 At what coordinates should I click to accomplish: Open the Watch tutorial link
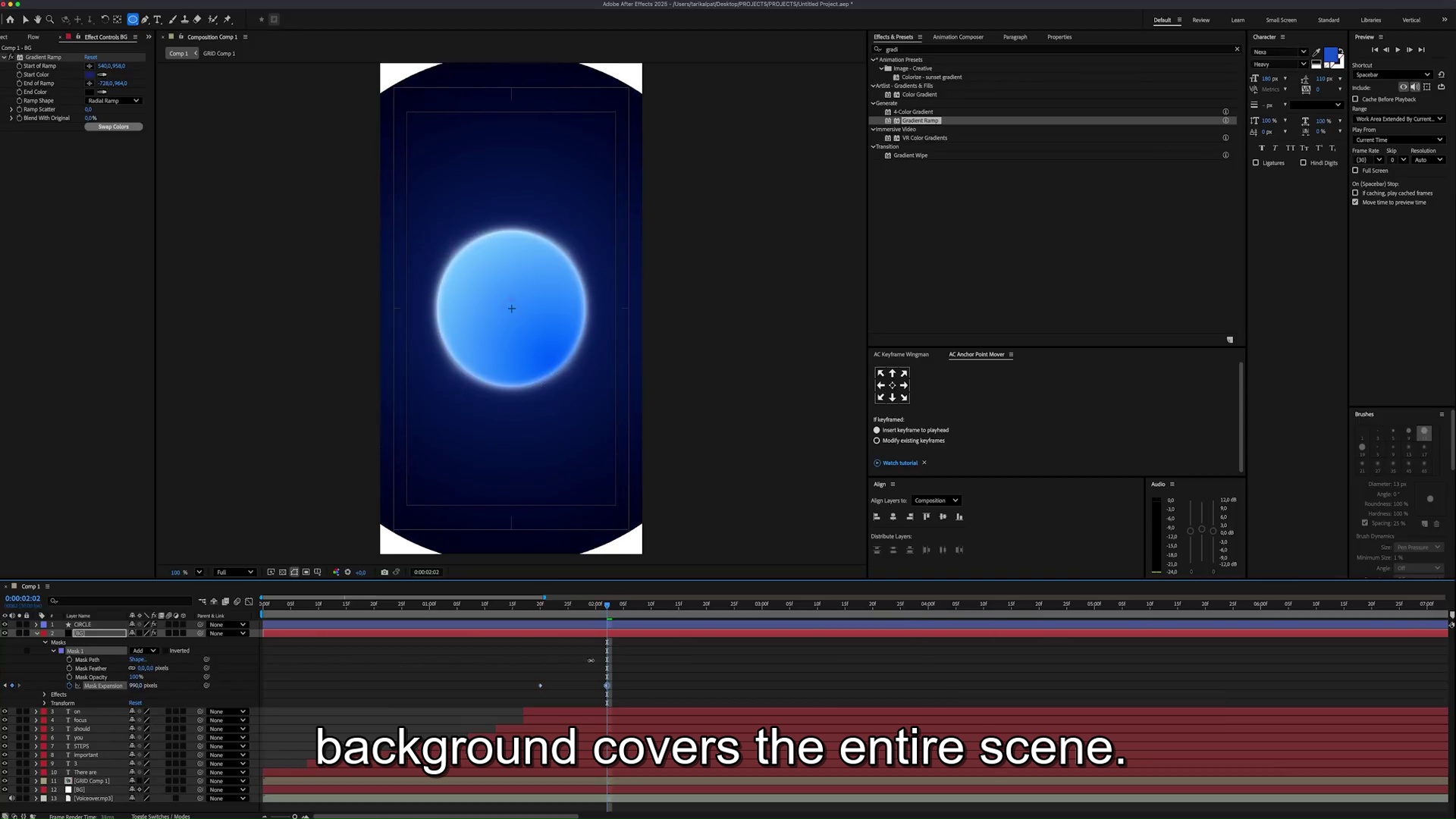900,463
